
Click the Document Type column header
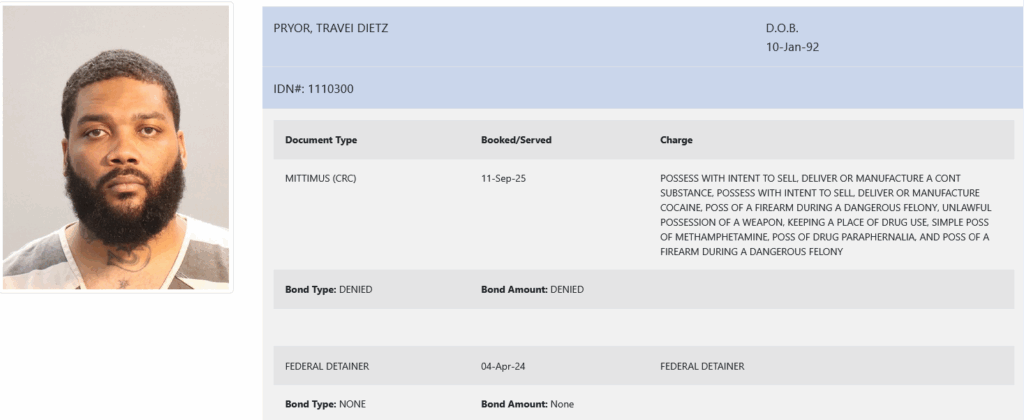pos(321,140)
